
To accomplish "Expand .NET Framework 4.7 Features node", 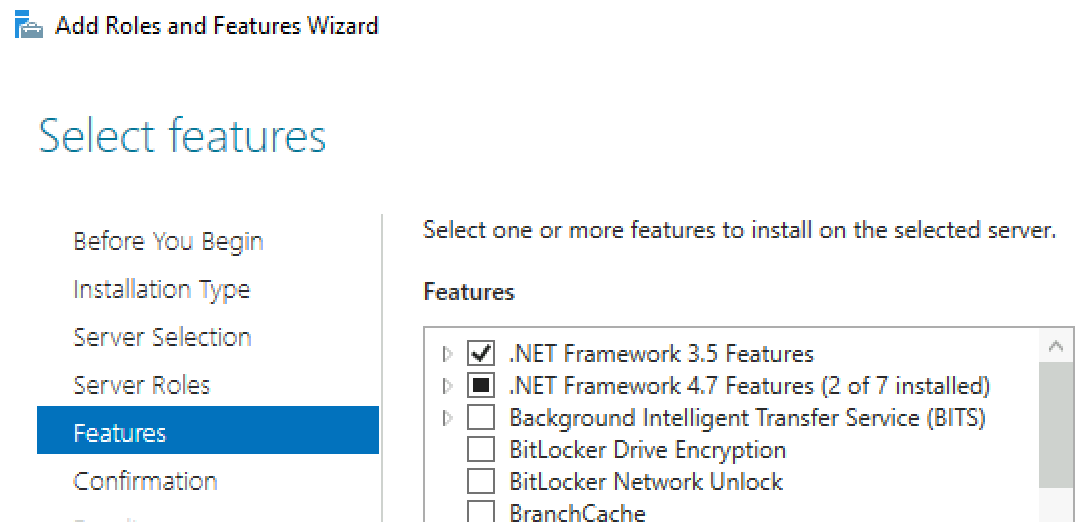I will [x=448, y=386].
